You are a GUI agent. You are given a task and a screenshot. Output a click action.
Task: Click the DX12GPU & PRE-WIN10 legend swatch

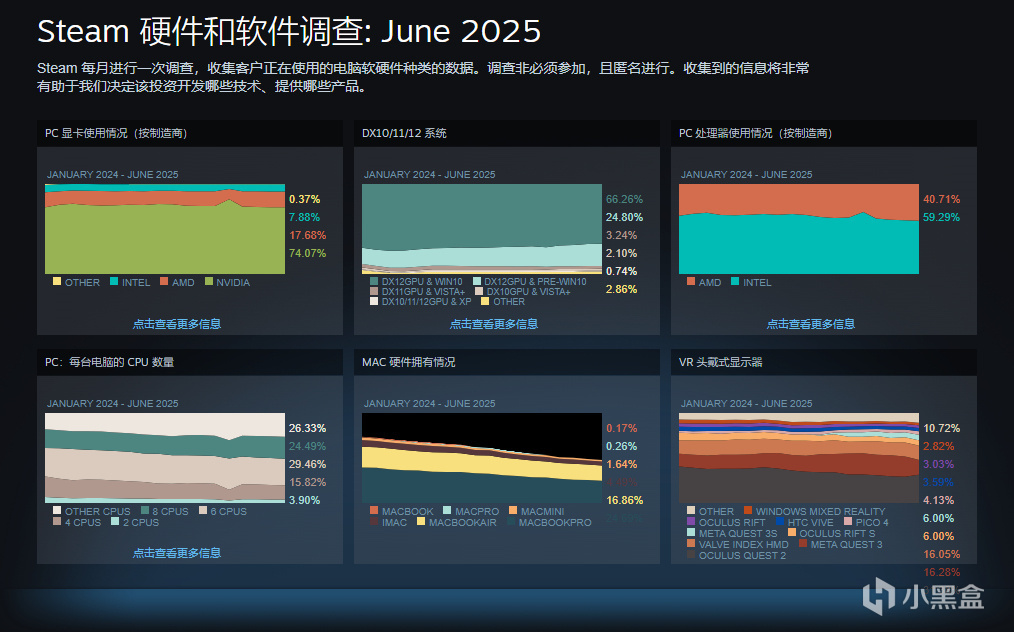pyautogui.click(x=477, y=281)
